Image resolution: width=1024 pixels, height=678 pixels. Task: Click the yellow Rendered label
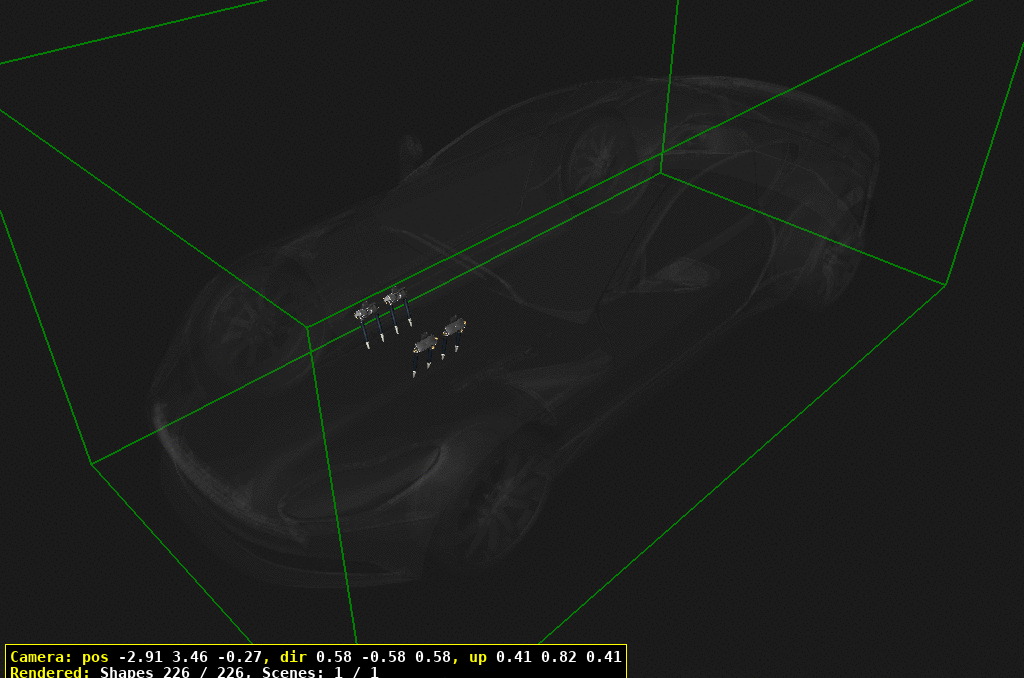[50, 672]
